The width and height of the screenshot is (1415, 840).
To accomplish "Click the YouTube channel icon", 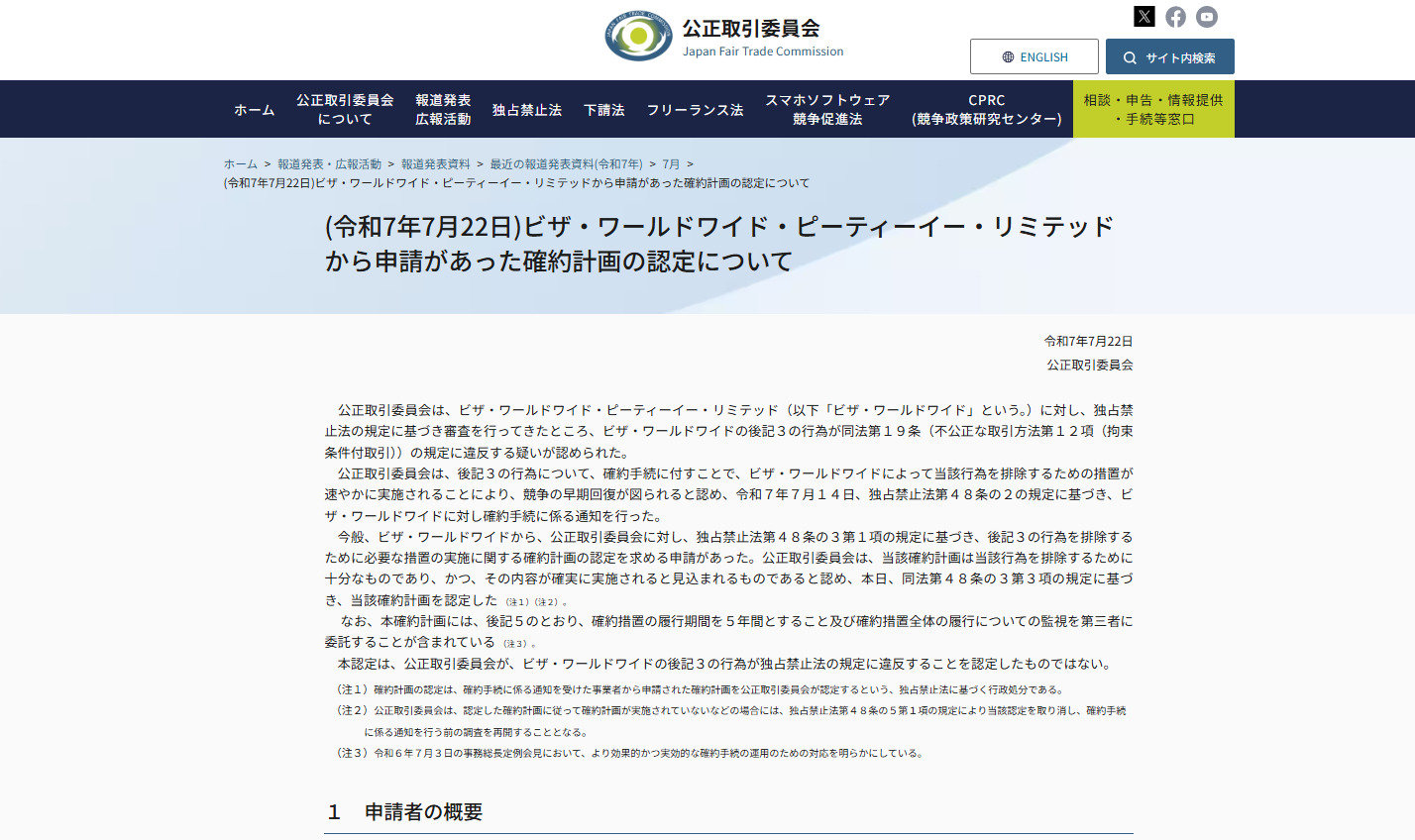I will (1206, 16).
